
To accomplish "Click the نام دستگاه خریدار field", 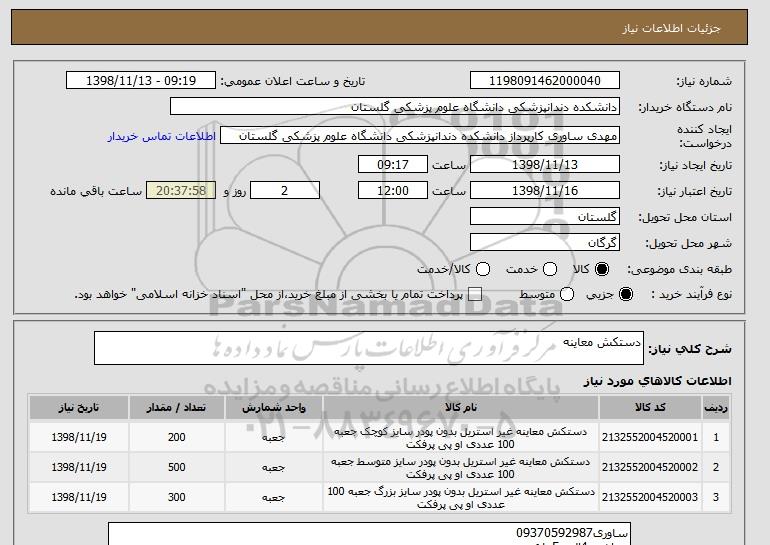I will (x=395, y=107).
